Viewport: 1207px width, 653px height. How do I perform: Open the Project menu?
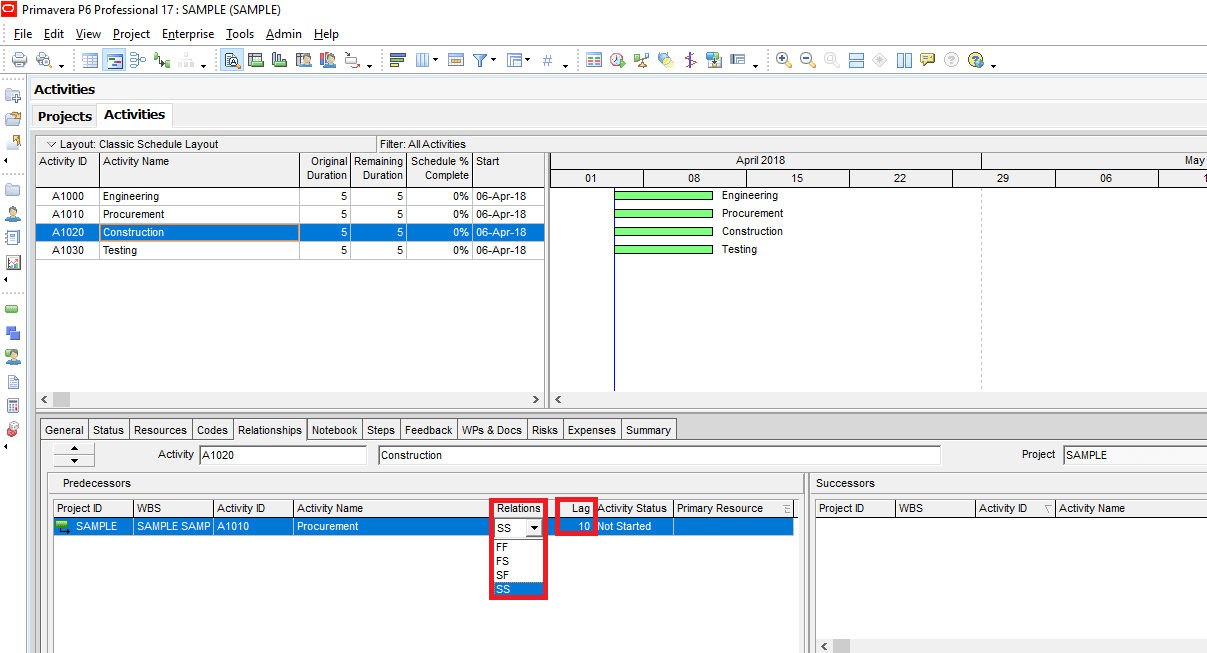click(x=131, y=34)
